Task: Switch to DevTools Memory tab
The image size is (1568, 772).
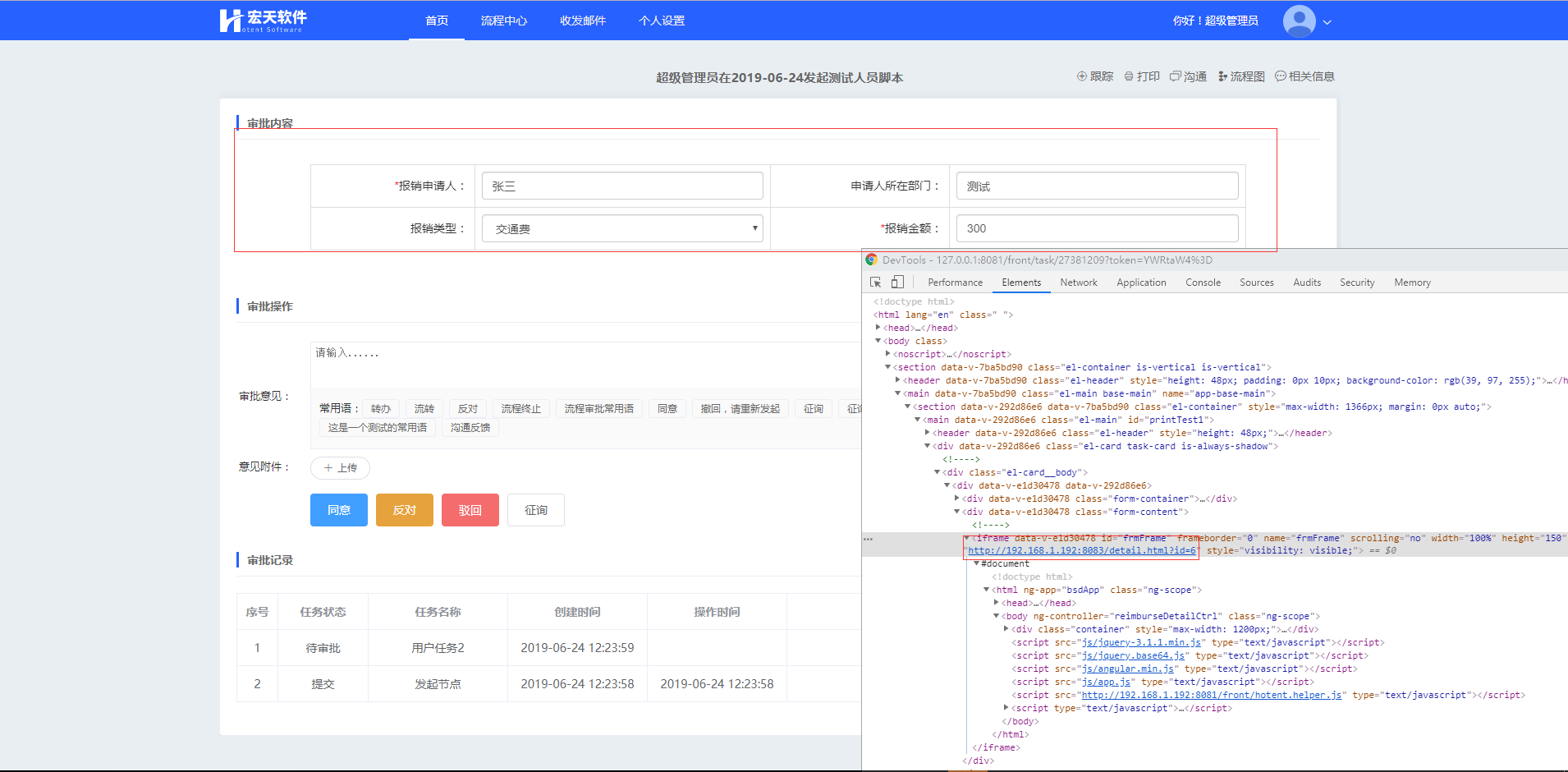Action: [x=1412, y=283]
